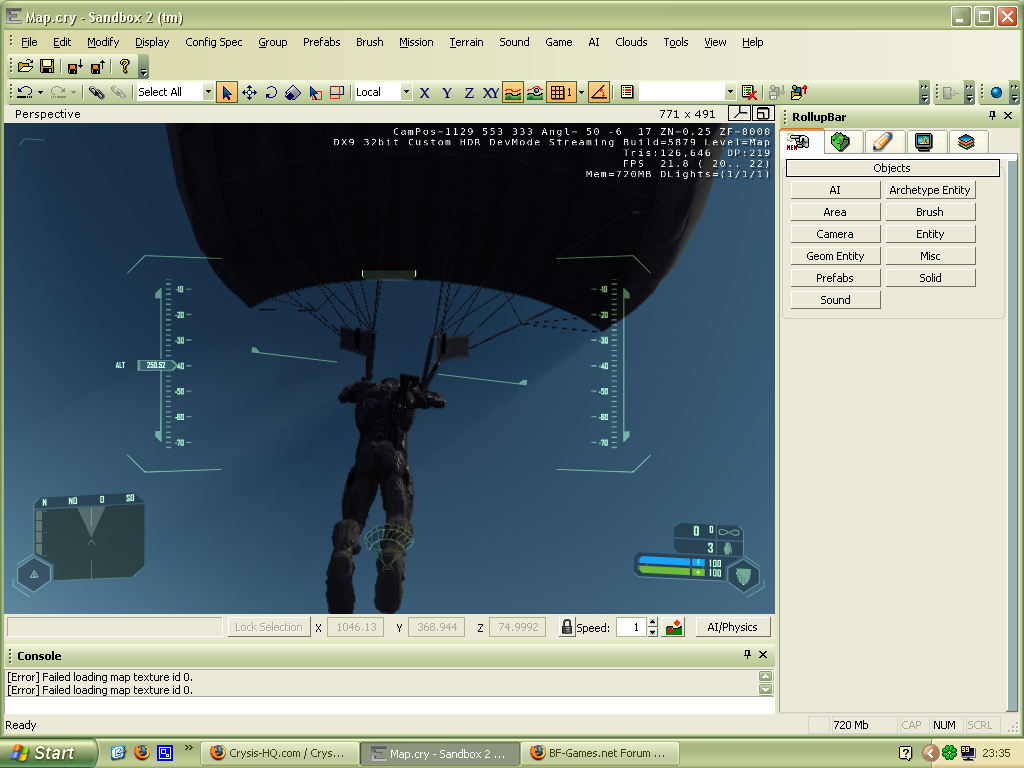Image resolution: width=1024 pixels, height=768 pixels.
Task: Constrain to the Z axis
Action: point(469,93)
